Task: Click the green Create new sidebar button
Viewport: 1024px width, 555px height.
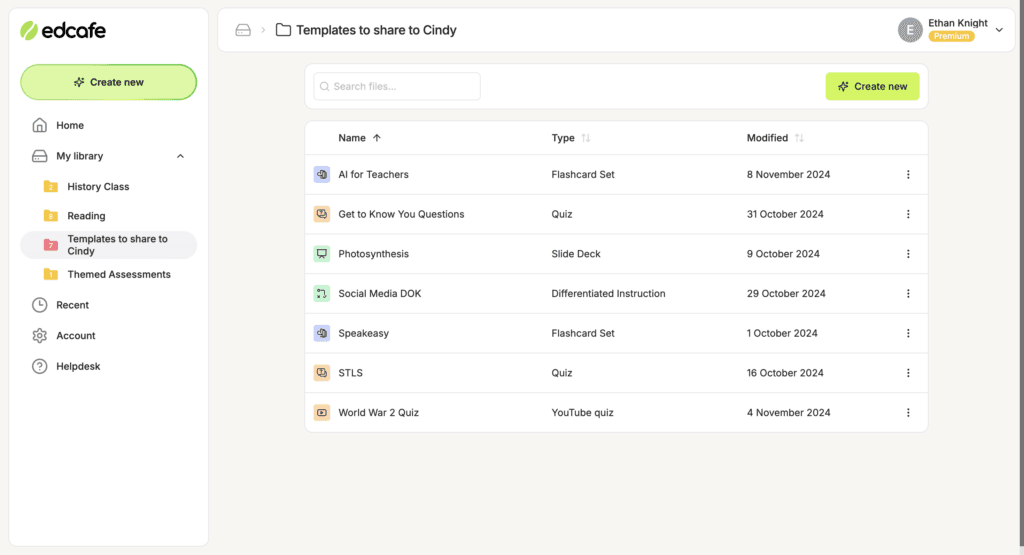Action: click(108, 82)
